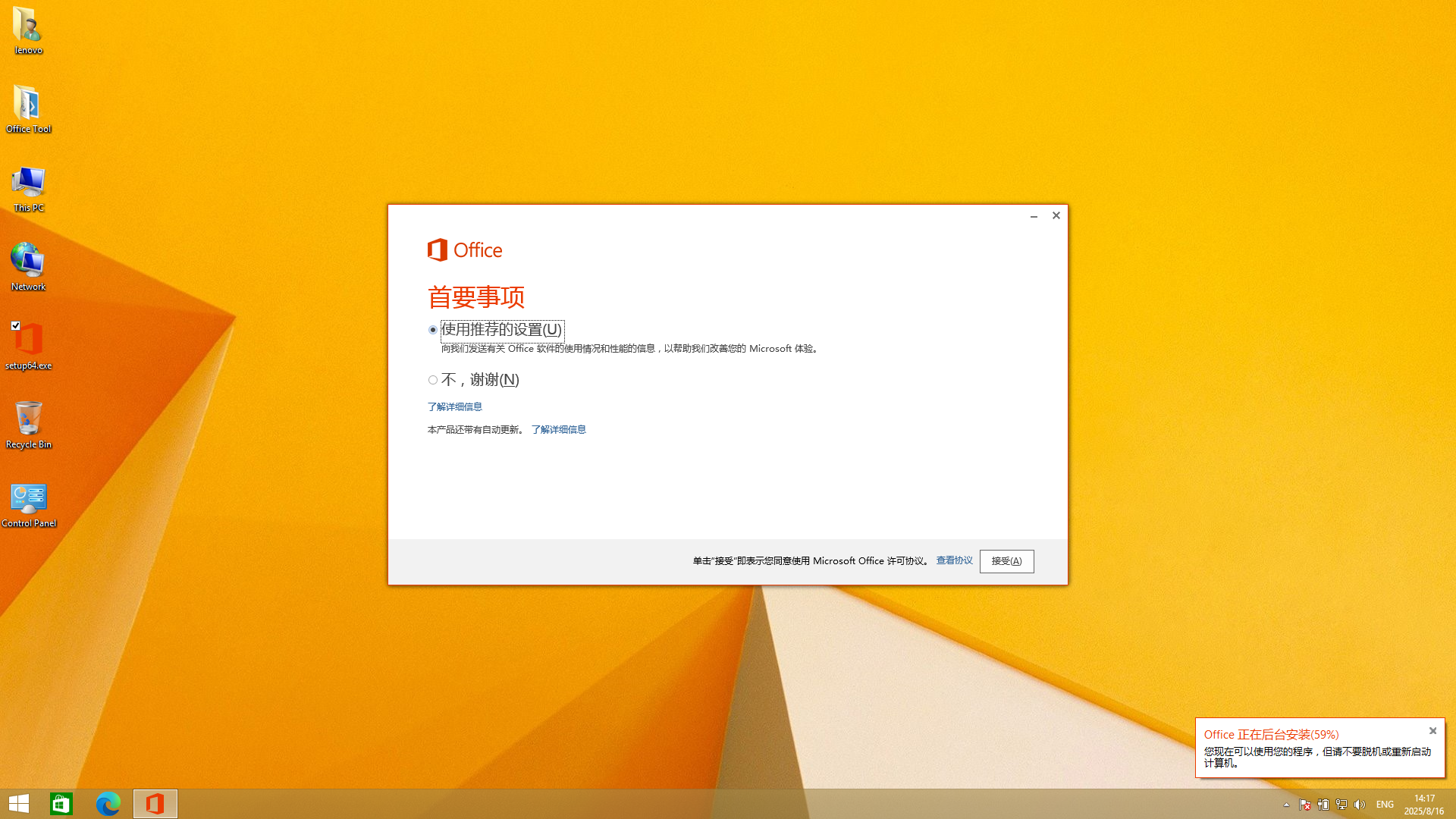Toggle the checkbox on setup64.exe icon
The height and width of the screenshot is (819, 1456).
pyautogui.click(x=15, y=325)
